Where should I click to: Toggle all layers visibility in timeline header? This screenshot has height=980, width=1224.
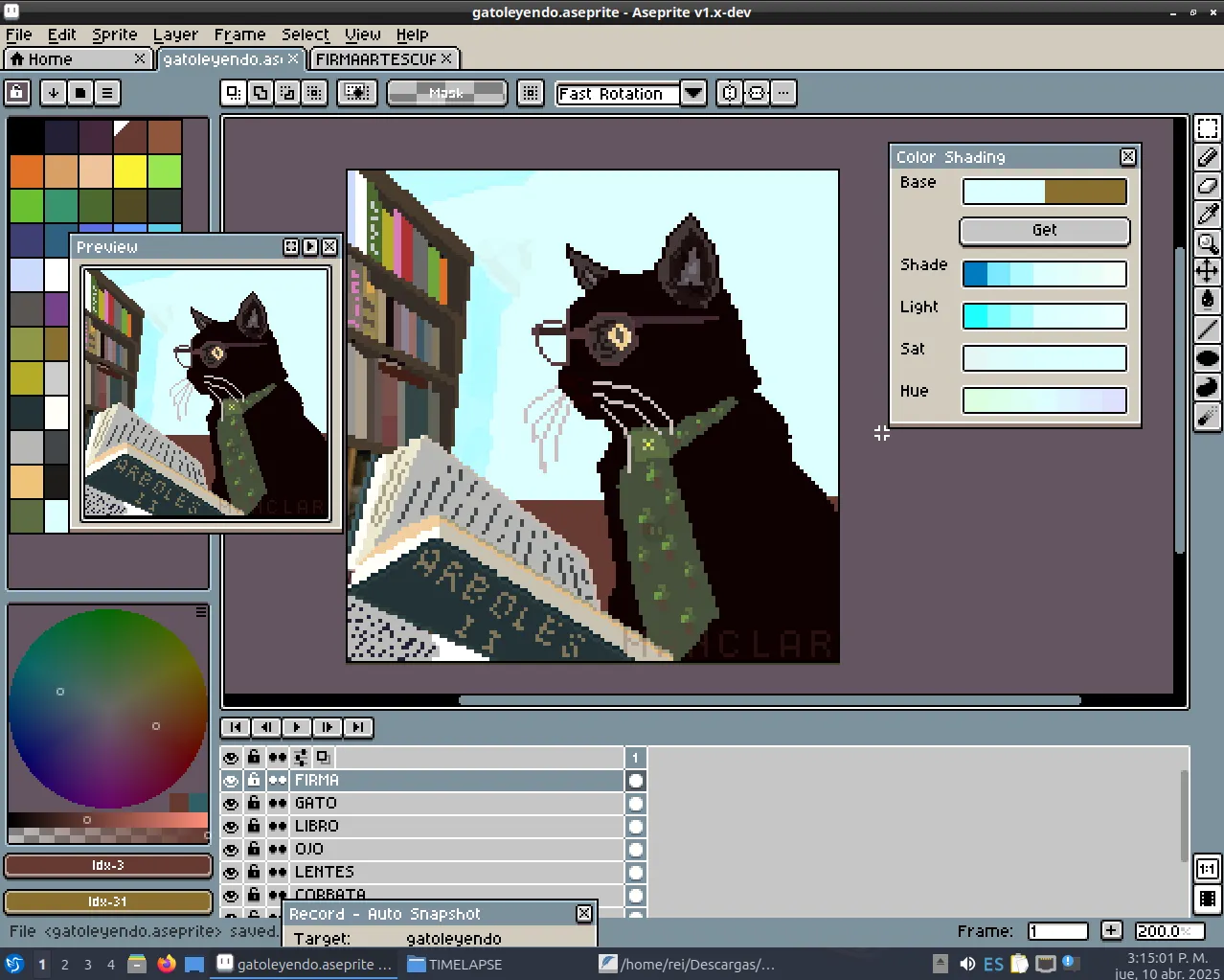(231, 758)
